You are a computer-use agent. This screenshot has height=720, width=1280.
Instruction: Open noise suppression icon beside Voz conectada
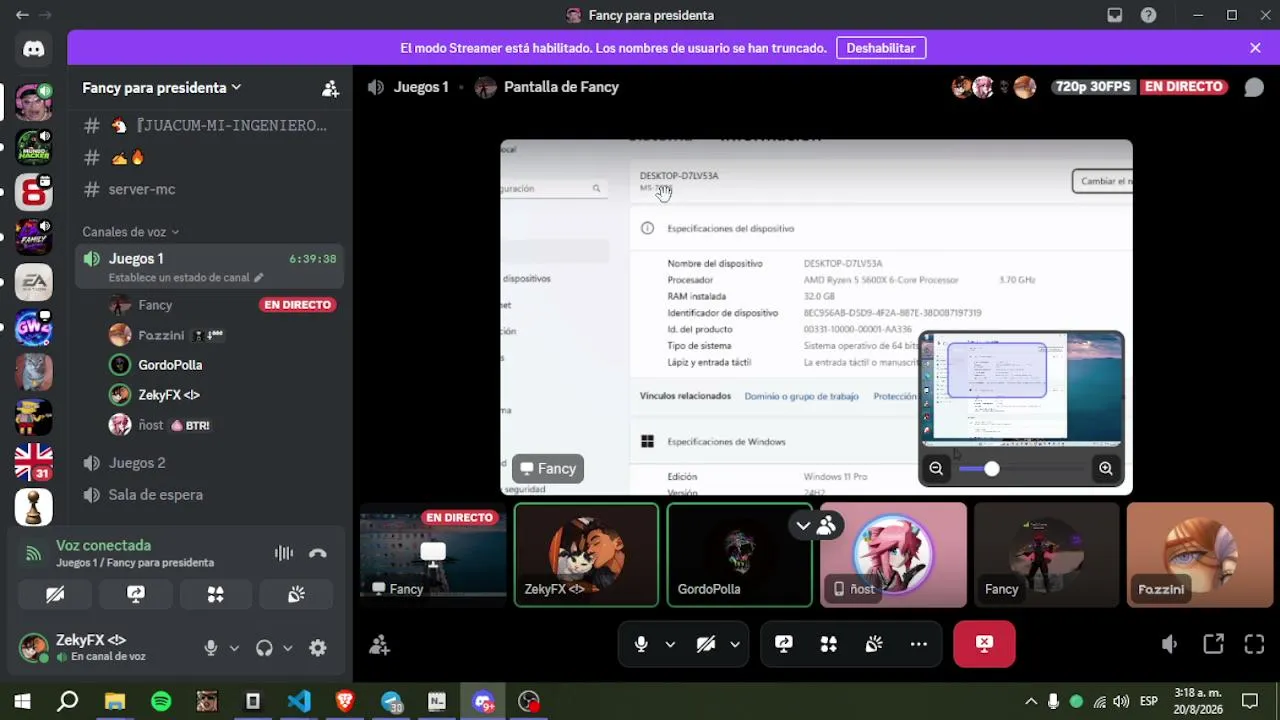[284, 553]
